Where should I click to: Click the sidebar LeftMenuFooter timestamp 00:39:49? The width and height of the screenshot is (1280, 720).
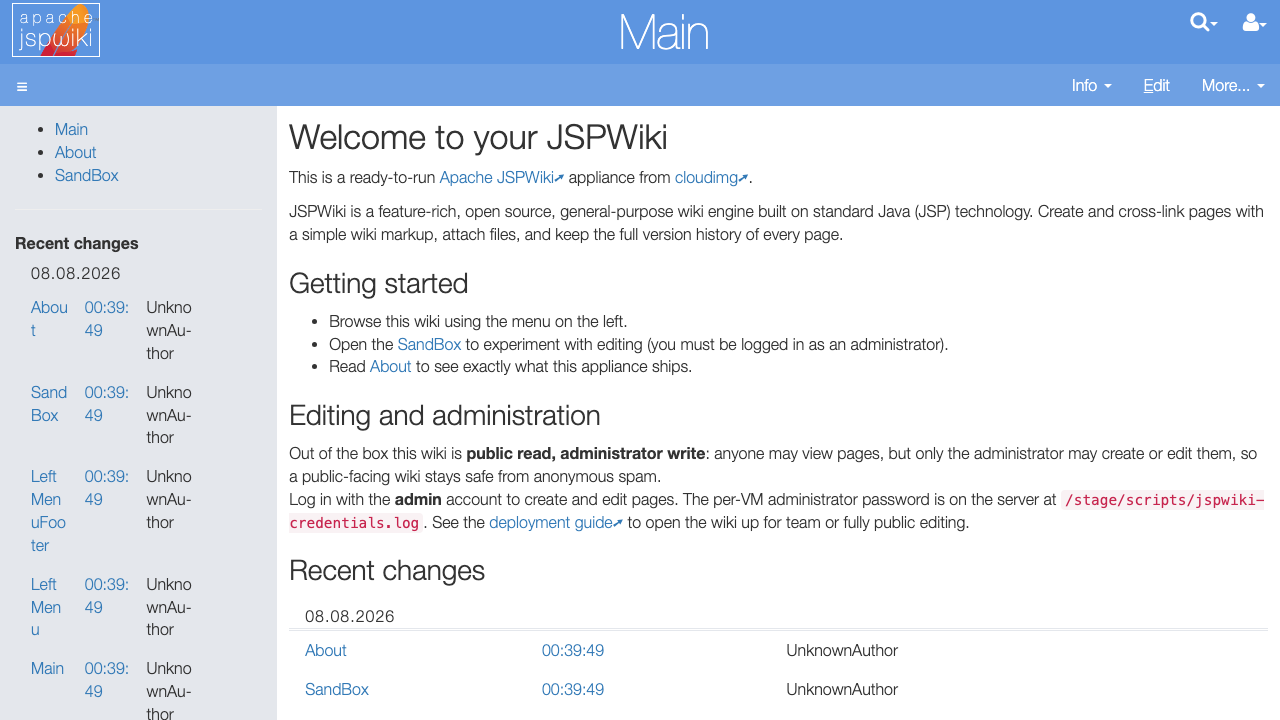coord(106,488)
